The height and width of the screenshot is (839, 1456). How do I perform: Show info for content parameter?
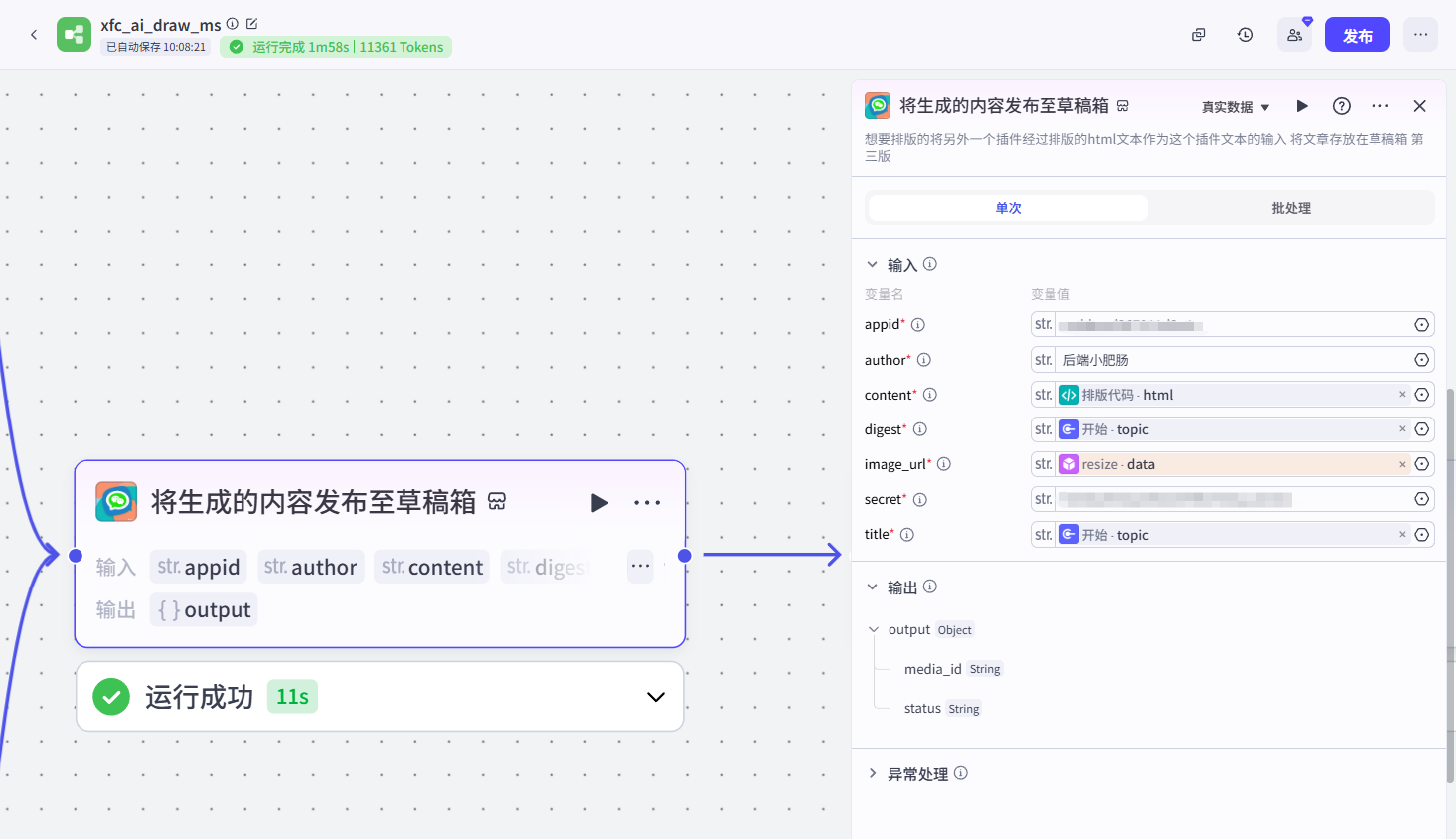[930, 395]
